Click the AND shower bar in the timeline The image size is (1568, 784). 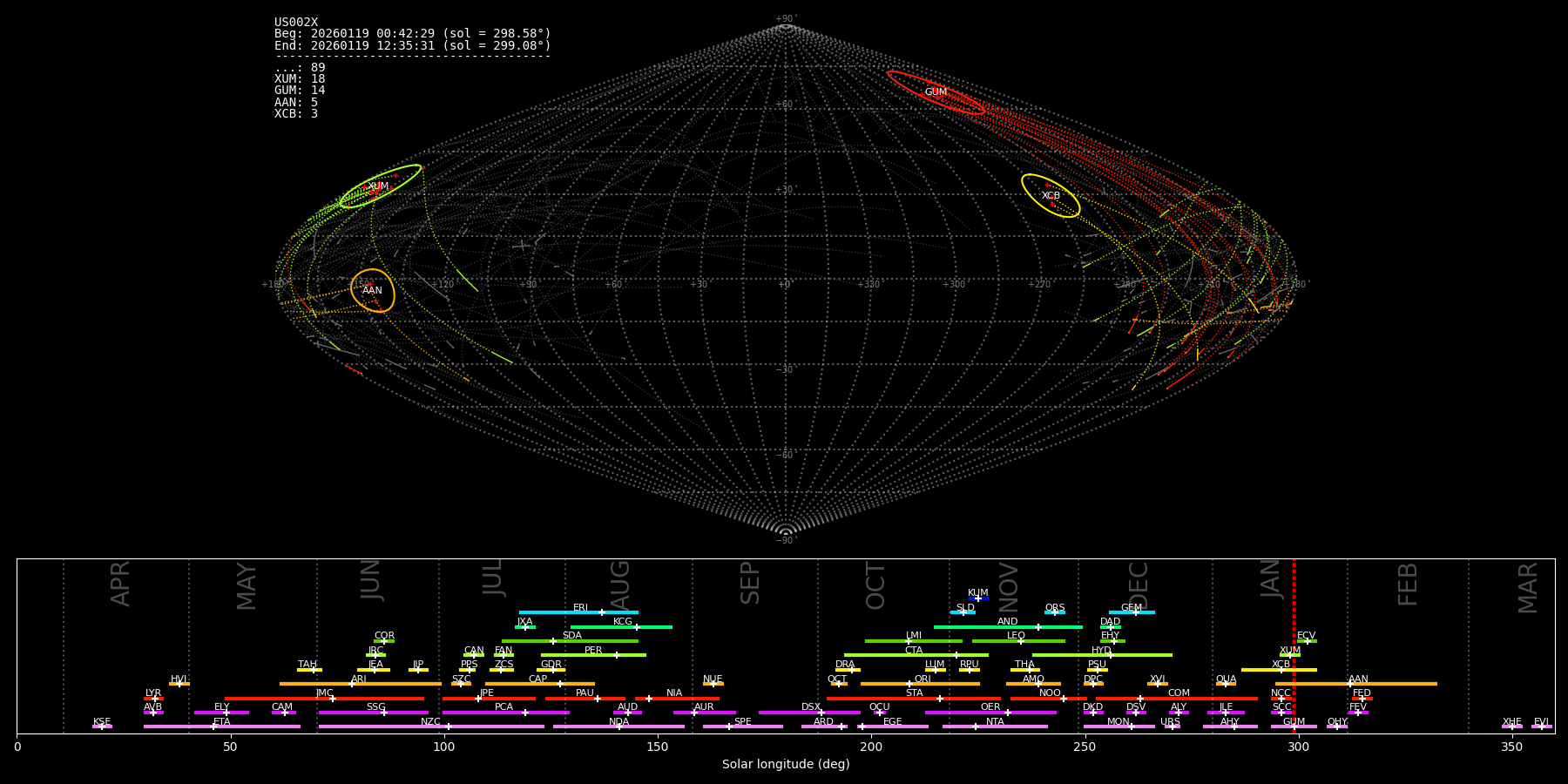coord(1008,627)
